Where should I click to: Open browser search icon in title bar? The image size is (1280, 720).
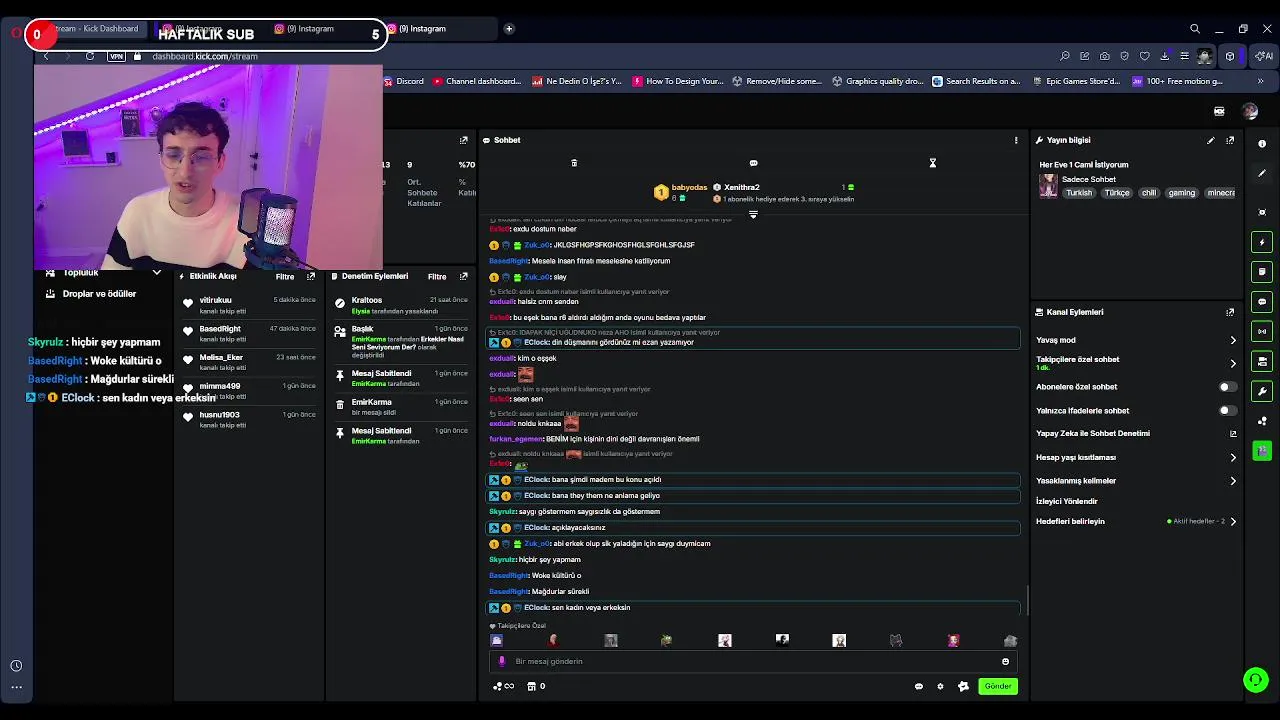click(1195, 29)
